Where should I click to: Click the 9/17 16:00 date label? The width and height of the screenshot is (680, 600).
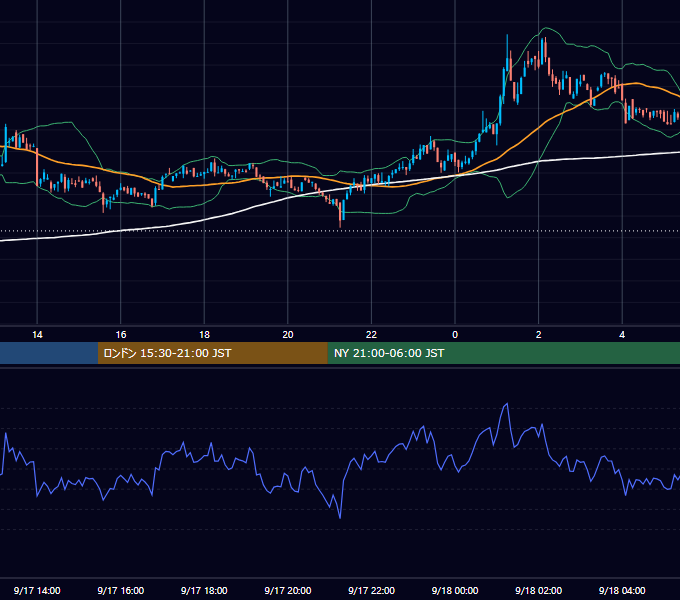coord(121,590)
